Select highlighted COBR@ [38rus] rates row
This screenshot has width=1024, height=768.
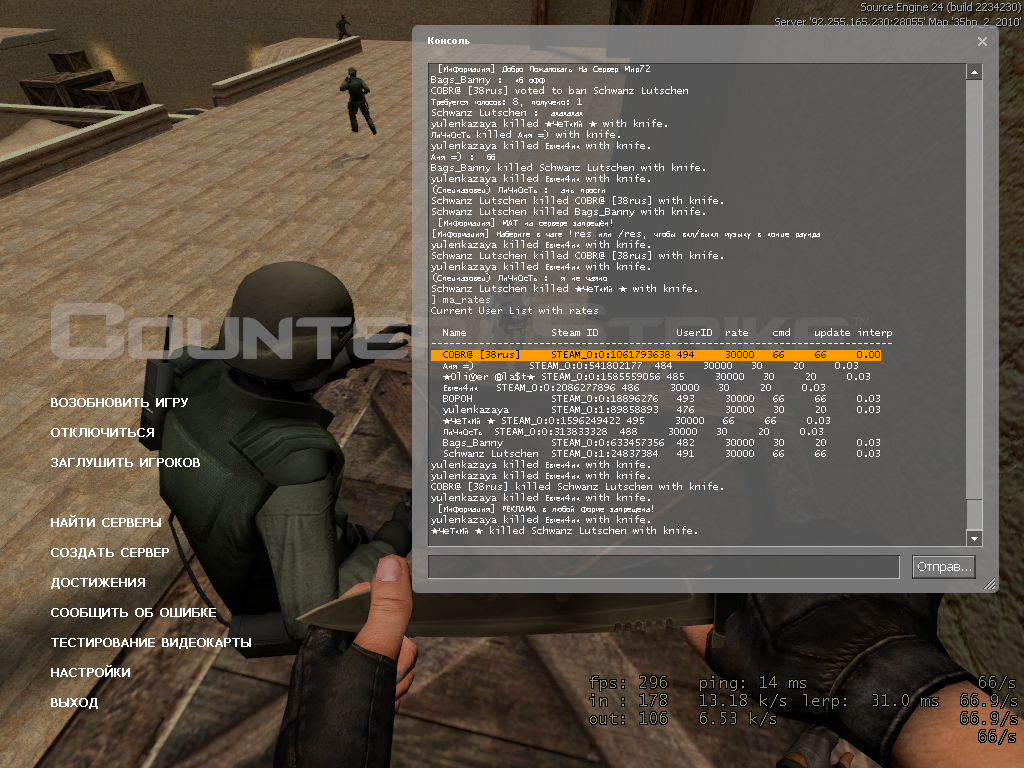tap(656, 355)
